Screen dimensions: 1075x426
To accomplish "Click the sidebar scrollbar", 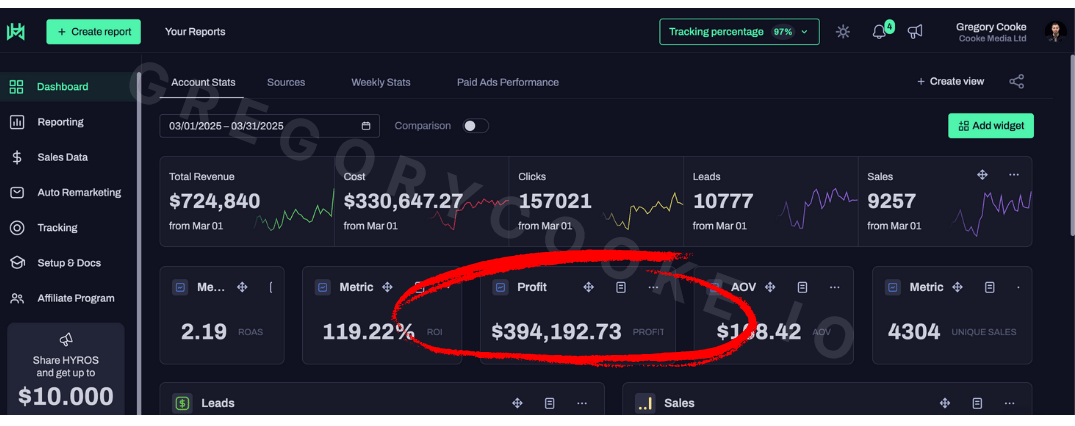I will [139, 243].
